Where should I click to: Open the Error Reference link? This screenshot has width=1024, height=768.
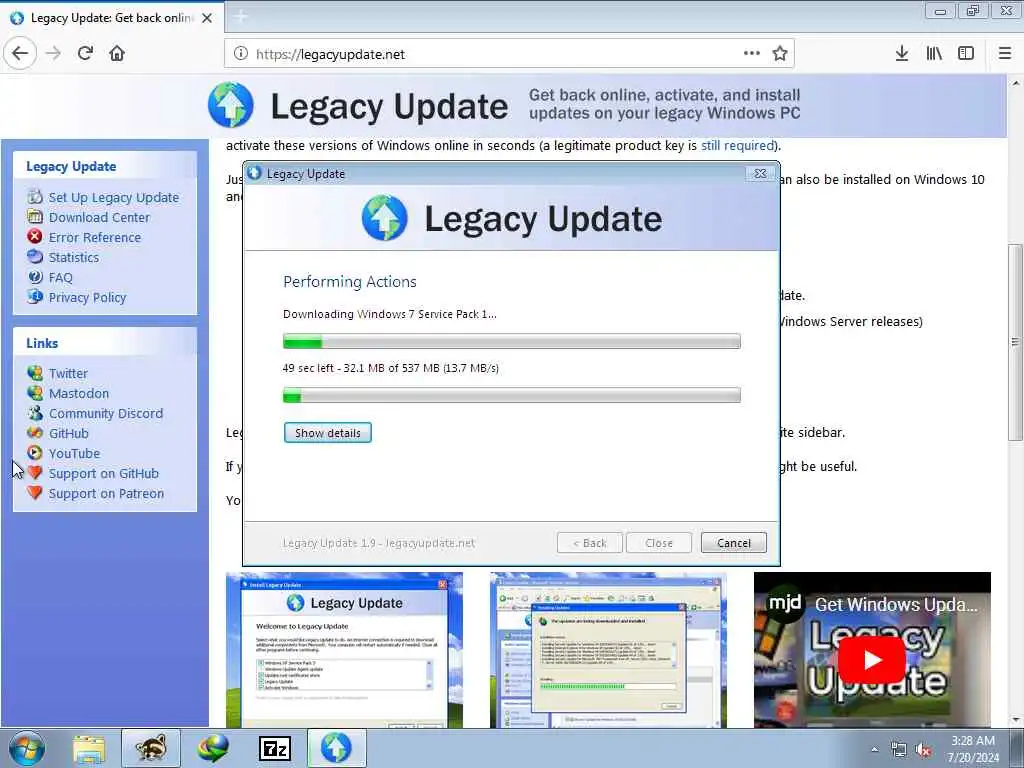click(95, 238)
